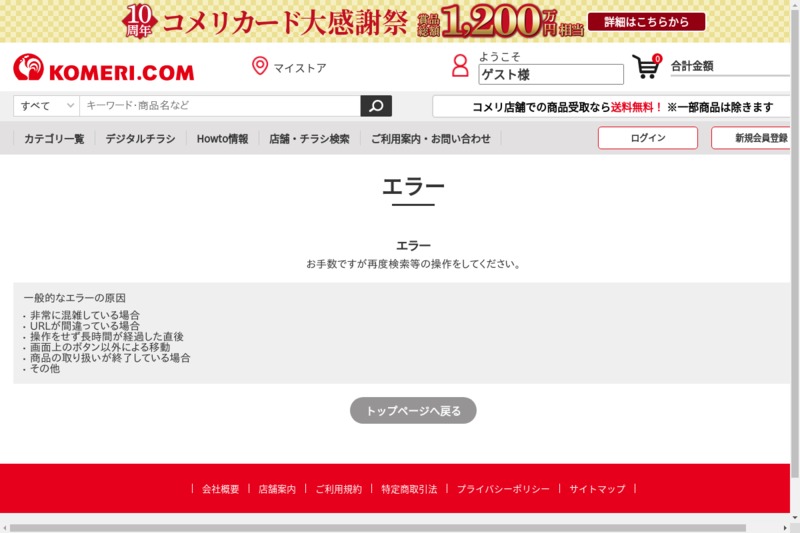Click 詳細はこちらから on the banner
800x533 pixels.
pyautogui.click(x=647, y=21)
